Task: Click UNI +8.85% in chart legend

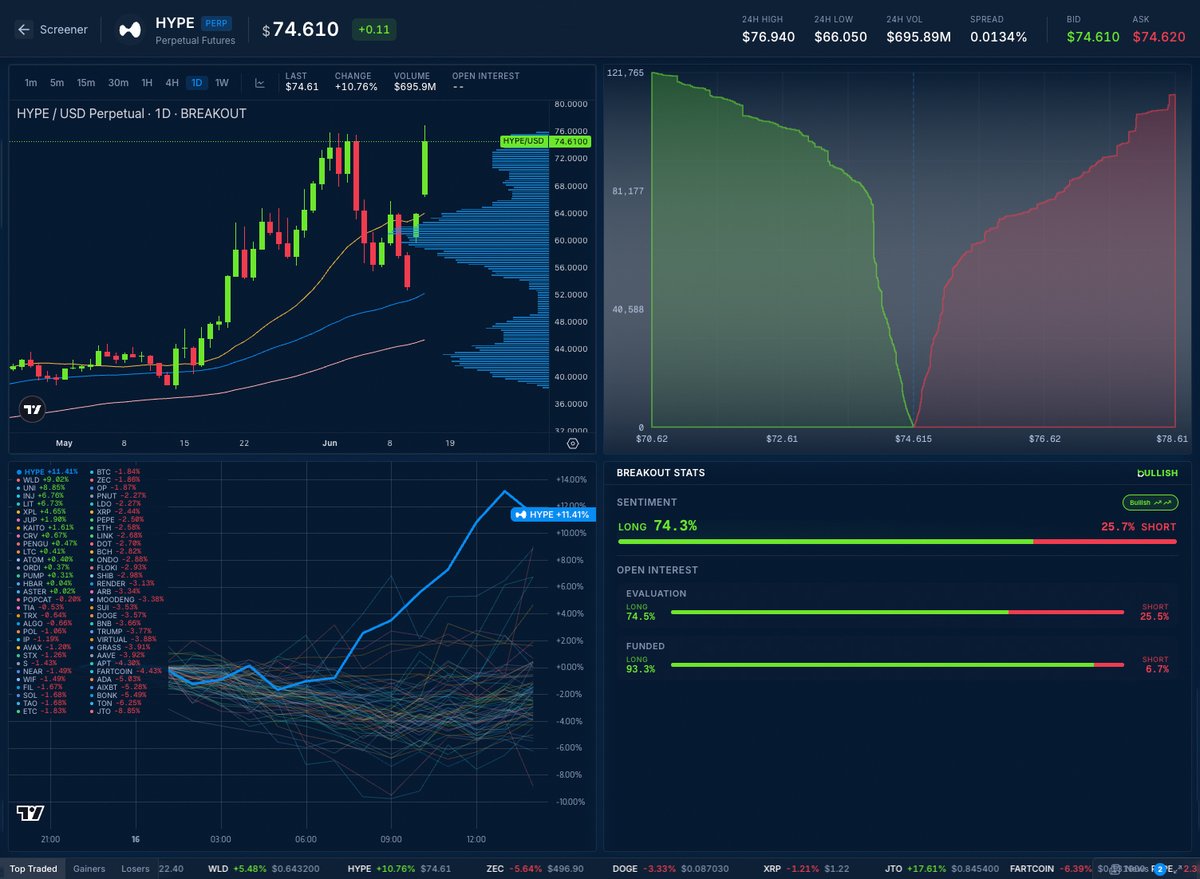Action: click(40, 489)
